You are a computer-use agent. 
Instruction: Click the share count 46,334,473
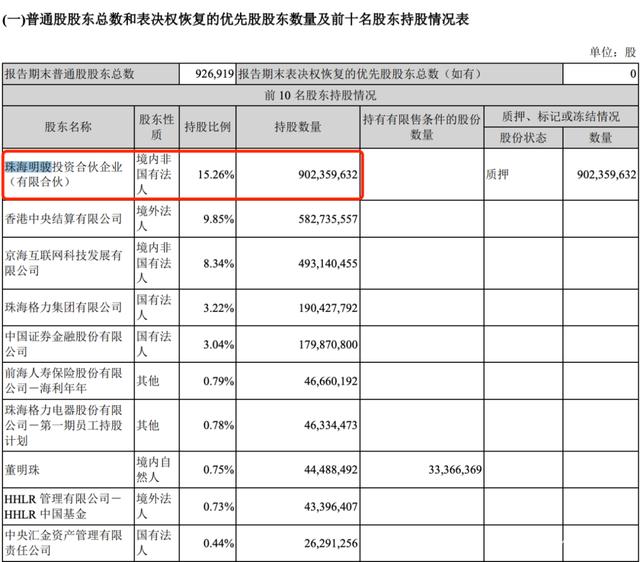pyautogui.click(x=331, y=425)
